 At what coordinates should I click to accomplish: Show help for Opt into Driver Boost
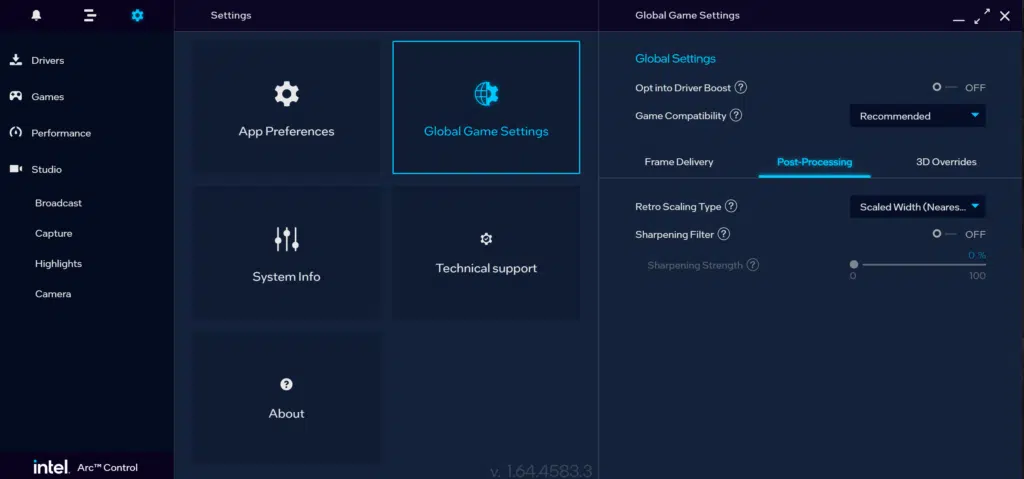(741, 88)
